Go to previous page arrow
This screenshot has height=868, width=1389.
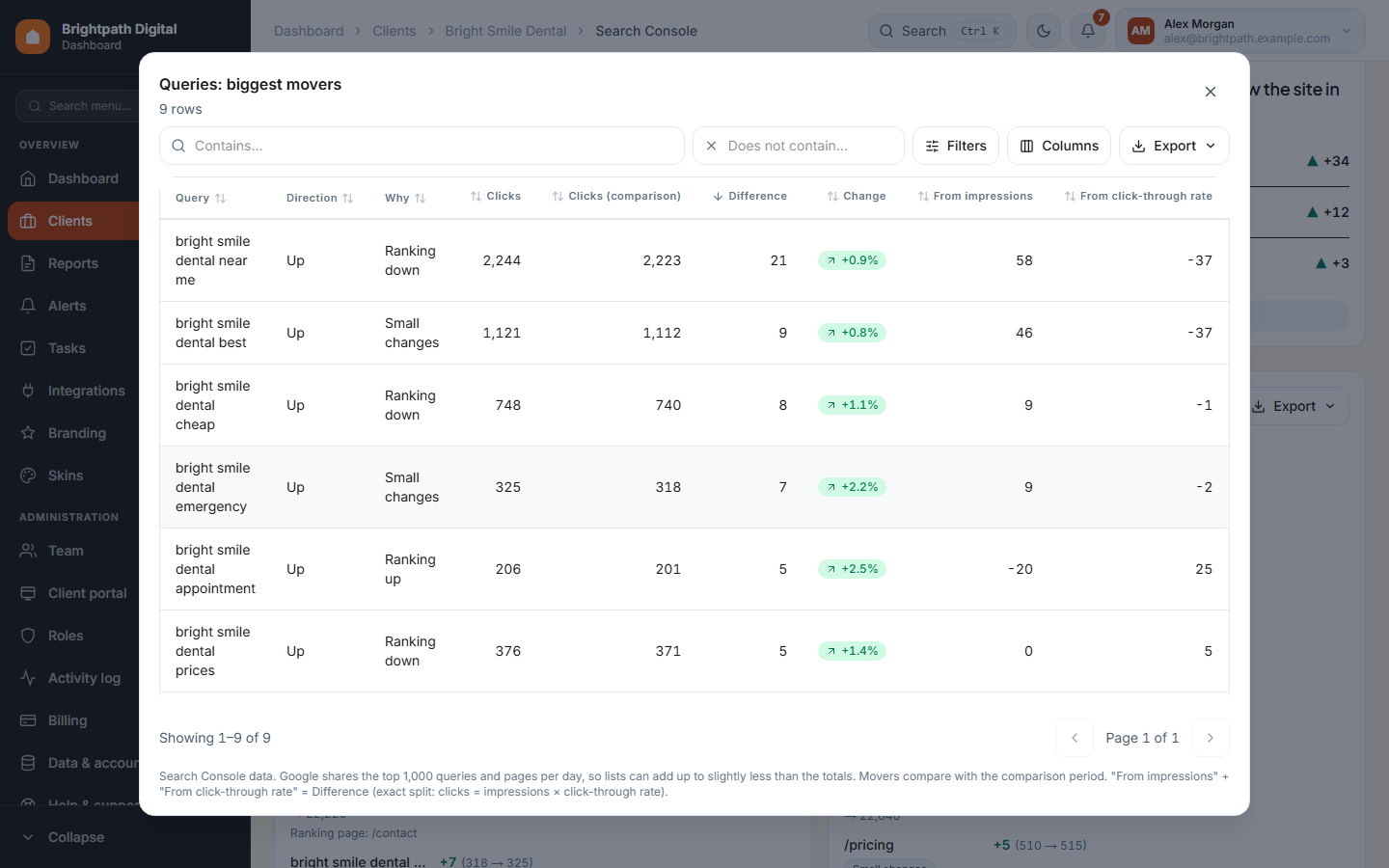click(1075, 738)
